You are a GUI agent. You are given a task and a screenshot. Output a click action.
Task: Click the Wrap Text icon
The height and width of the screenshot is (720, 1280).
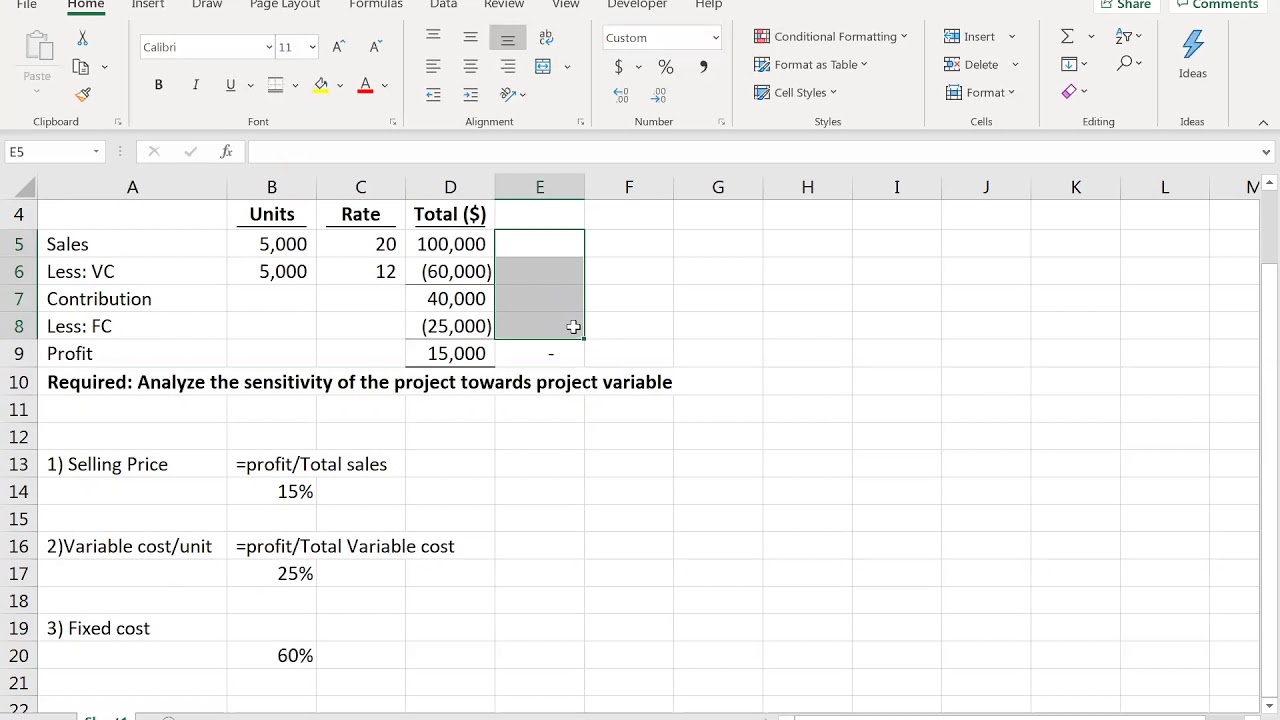point(545,38)
